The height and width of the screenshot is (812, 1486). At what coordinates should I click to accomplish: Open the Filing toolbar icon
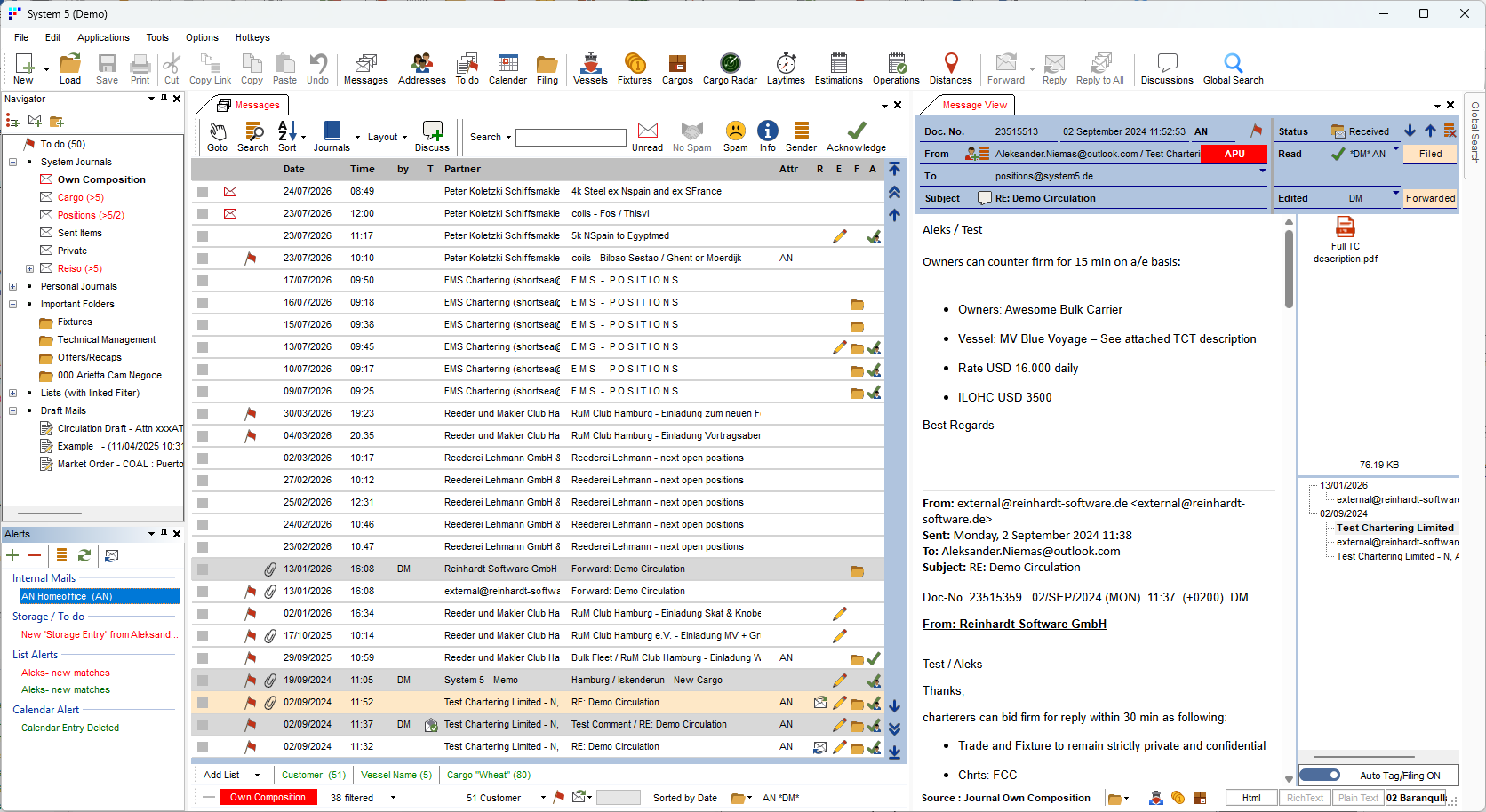547,69
